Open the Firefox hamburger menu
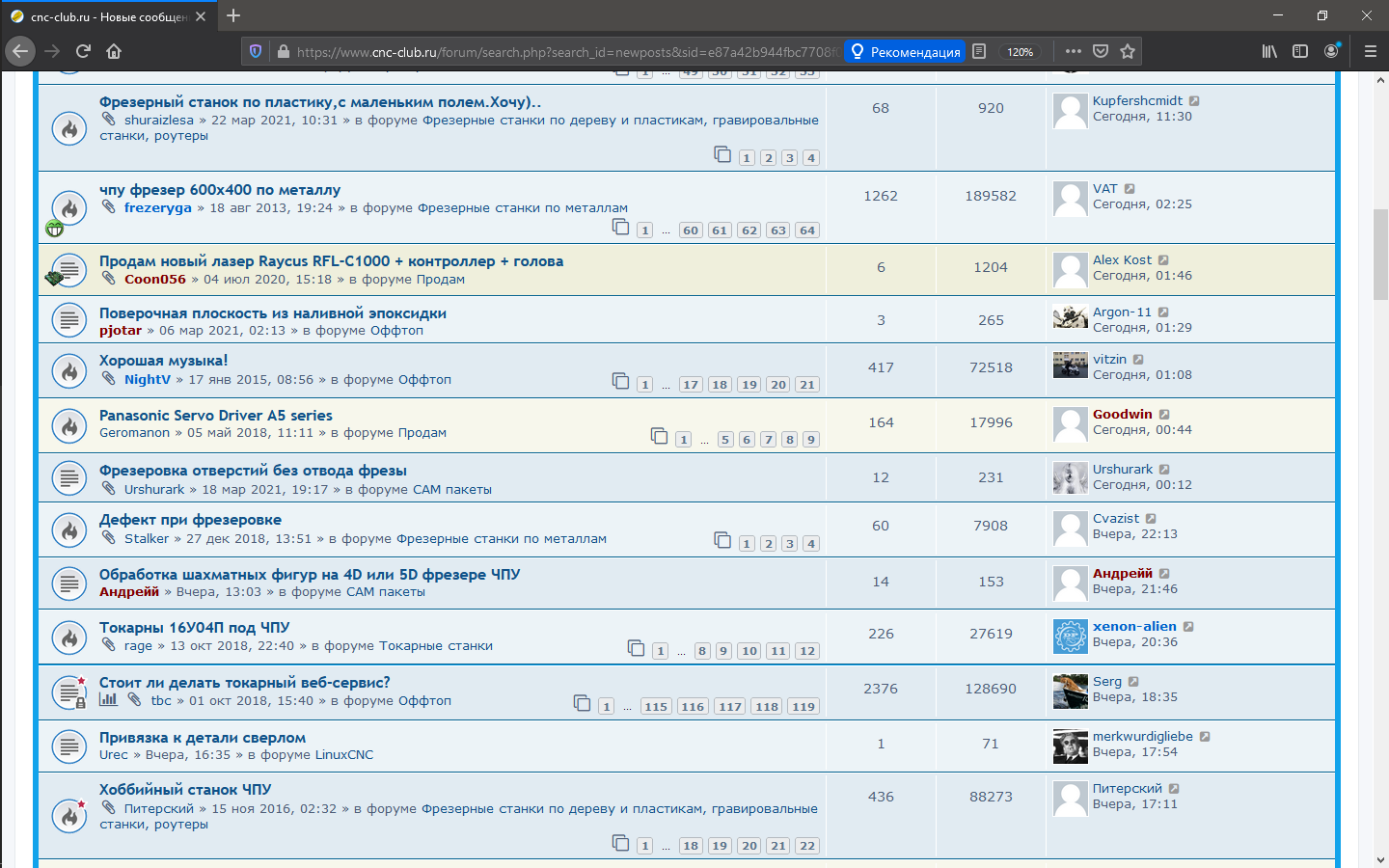This screenshot has height=868, width=1389. pyautogui.click(x=1370, y=51)
